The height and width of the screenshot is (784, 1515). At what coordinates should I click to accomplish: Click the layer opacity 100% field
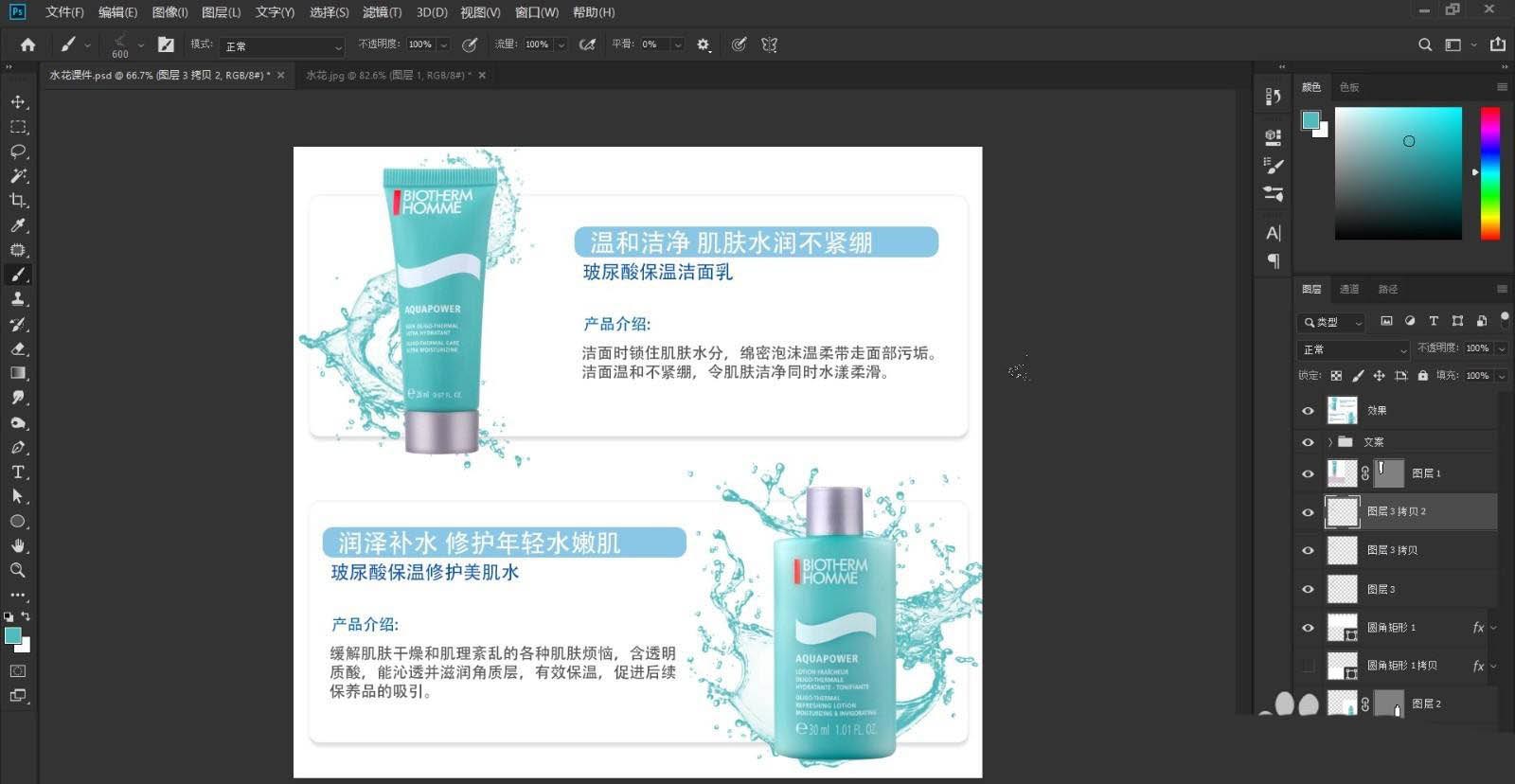[1479, 348]
